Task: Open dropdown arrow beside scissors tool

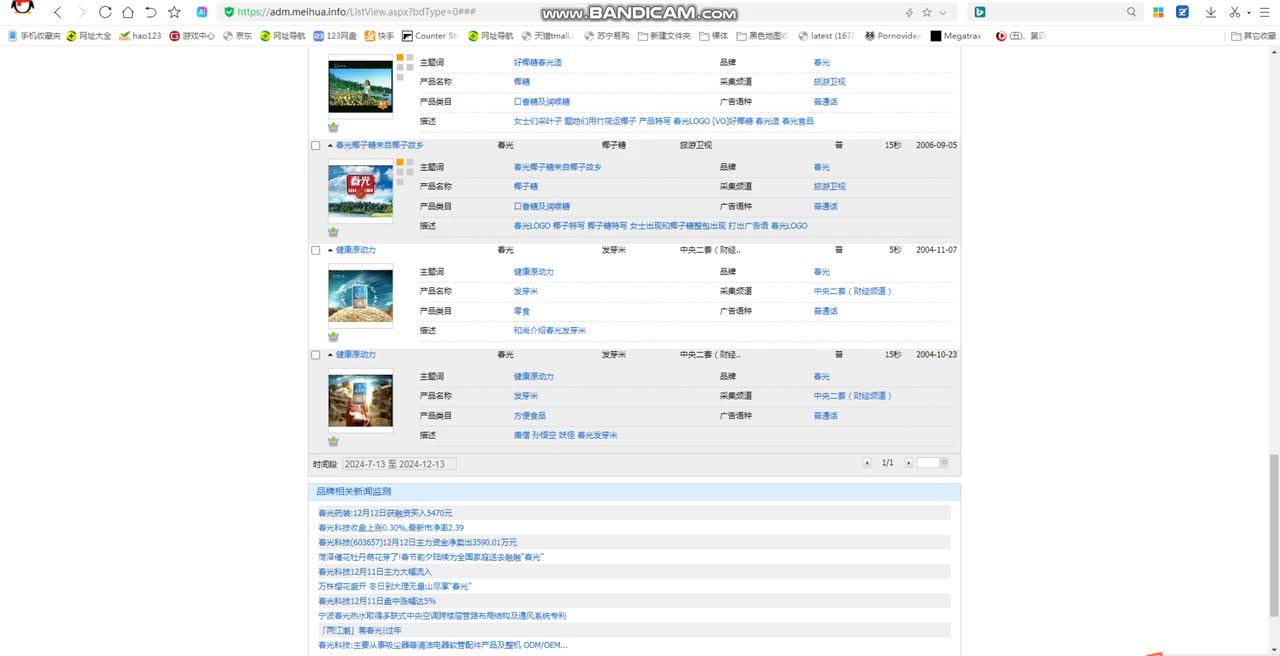Action: point(1248,12)
